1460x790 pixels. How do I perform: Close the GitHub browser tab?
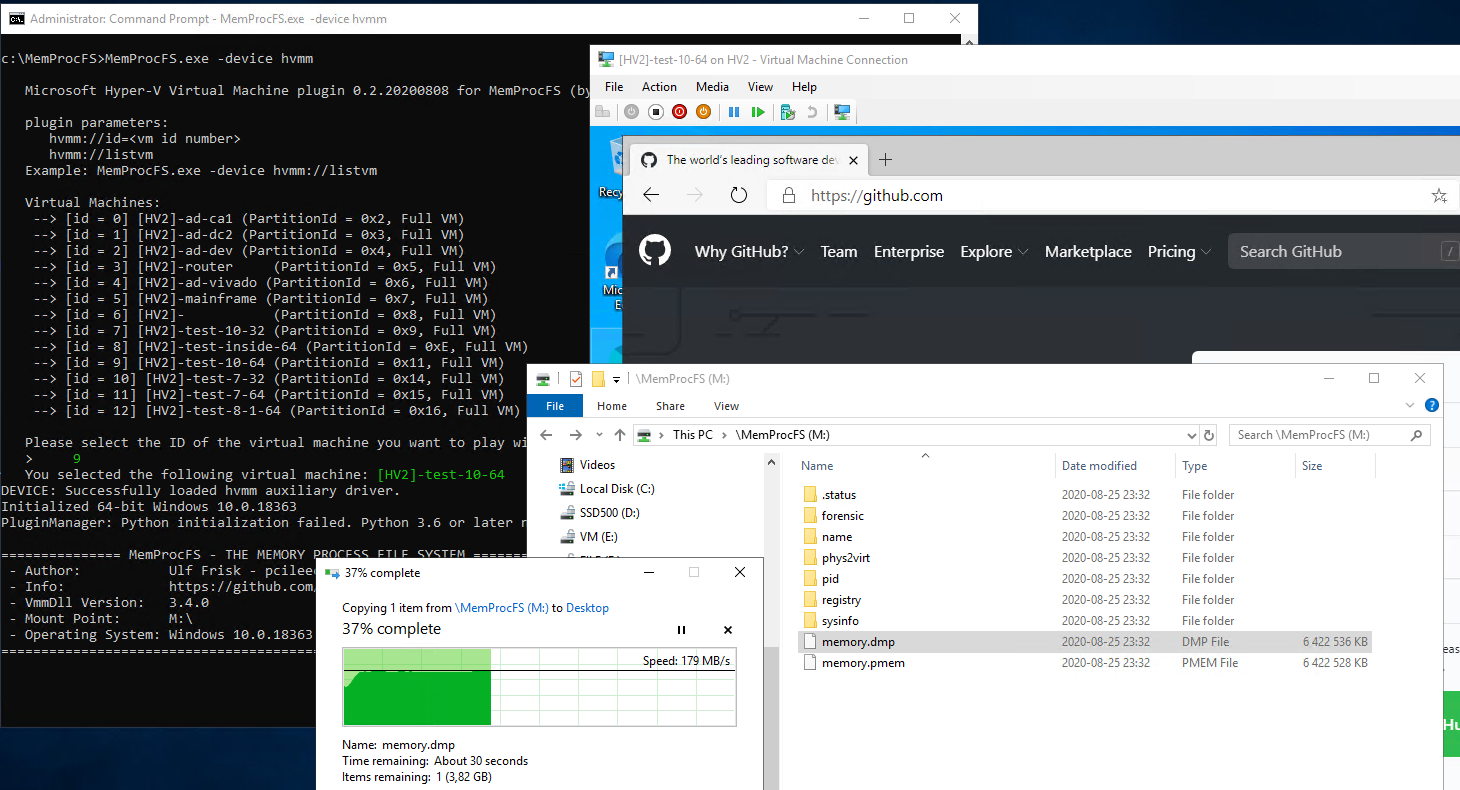click(853, 160)
